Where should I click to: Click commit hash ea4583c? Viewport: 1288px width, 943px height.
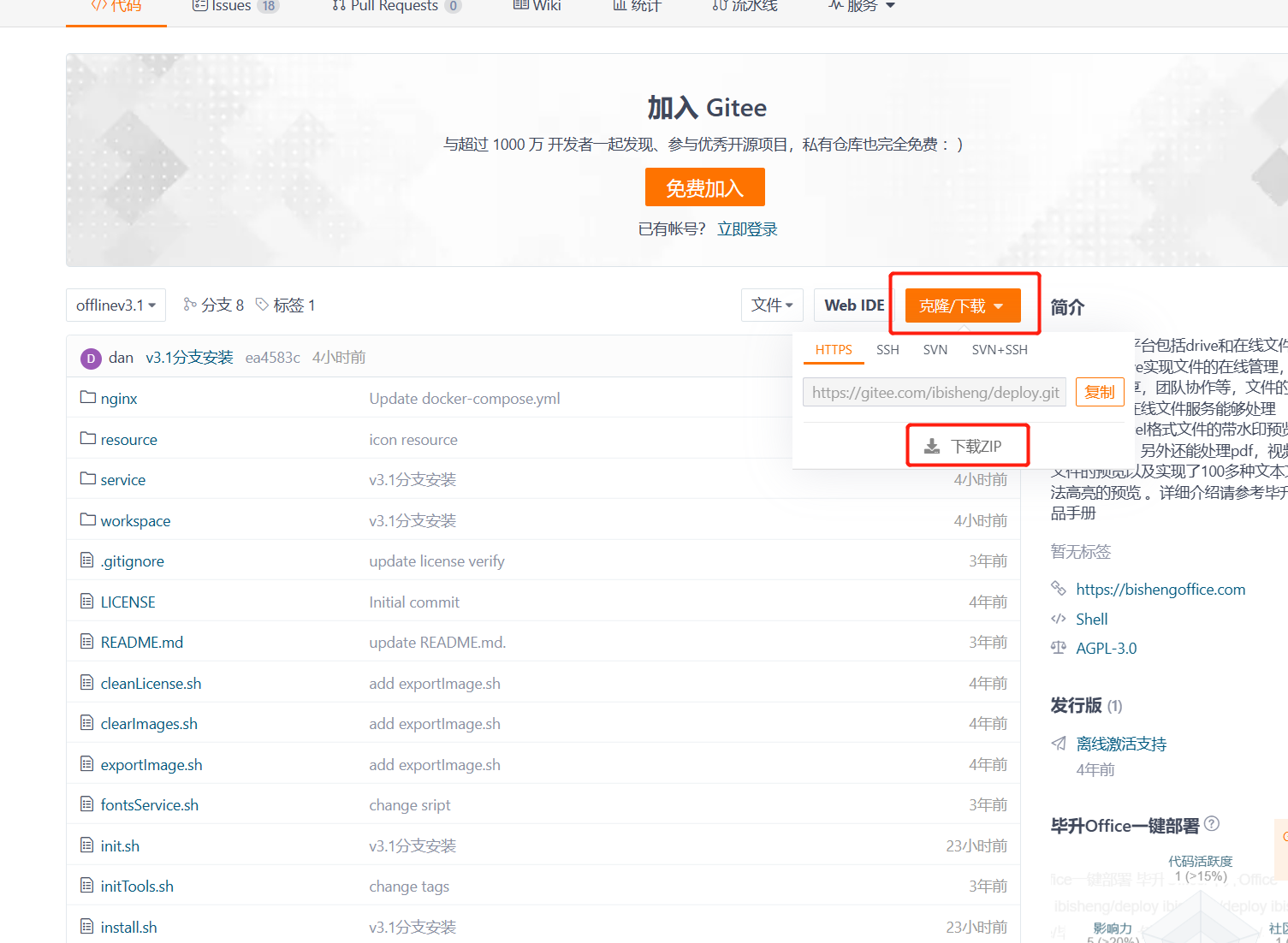click(x=273, y=358)
